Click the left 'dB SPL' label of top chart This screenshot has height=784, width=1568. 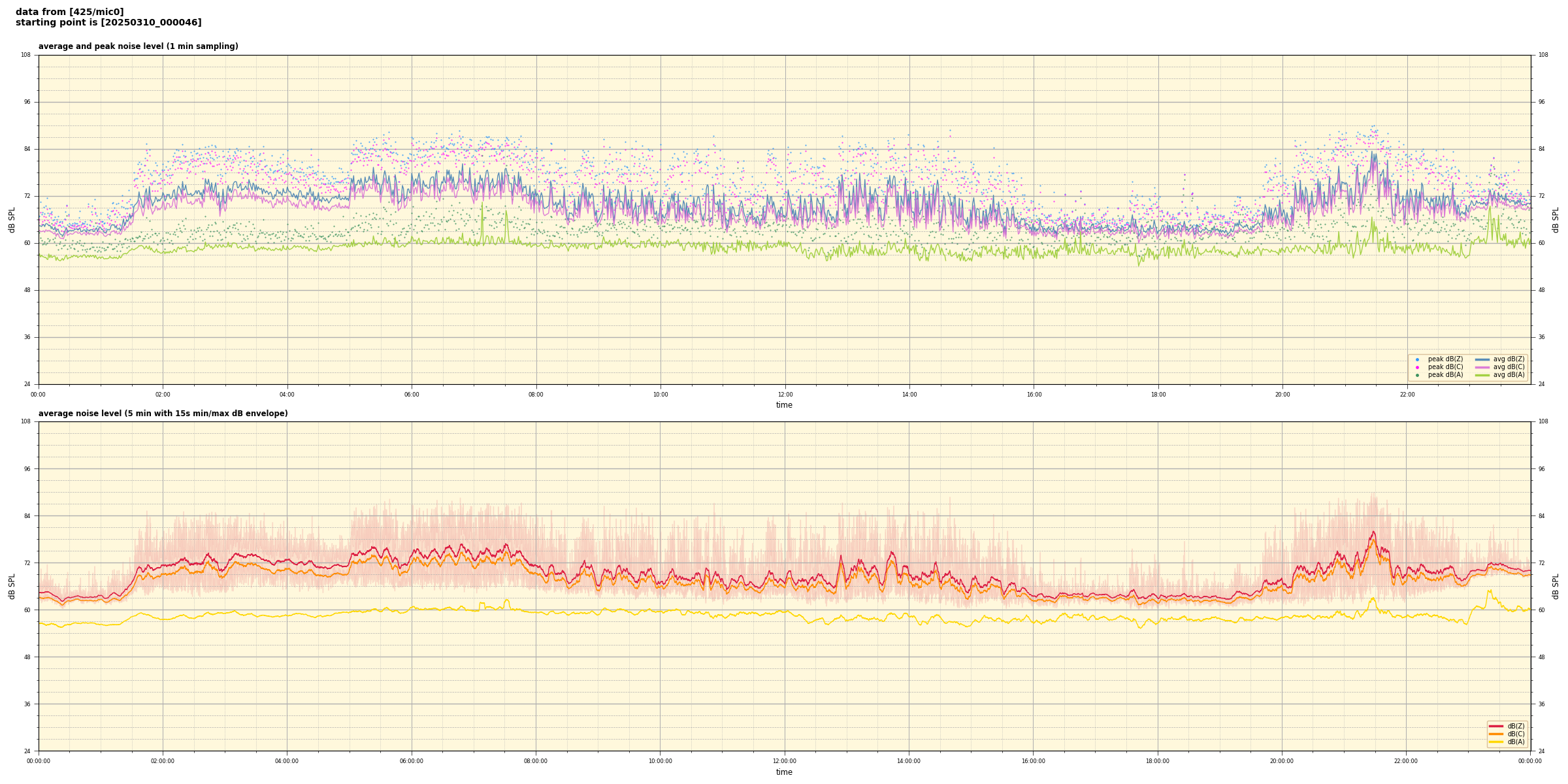click(12, 220)
